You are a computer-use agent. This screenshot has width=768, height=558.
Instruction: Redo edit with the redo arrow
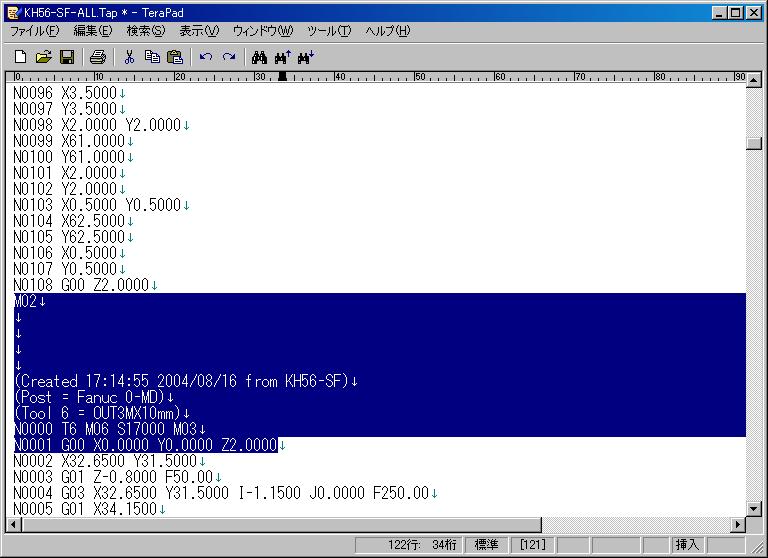point(229,57)
